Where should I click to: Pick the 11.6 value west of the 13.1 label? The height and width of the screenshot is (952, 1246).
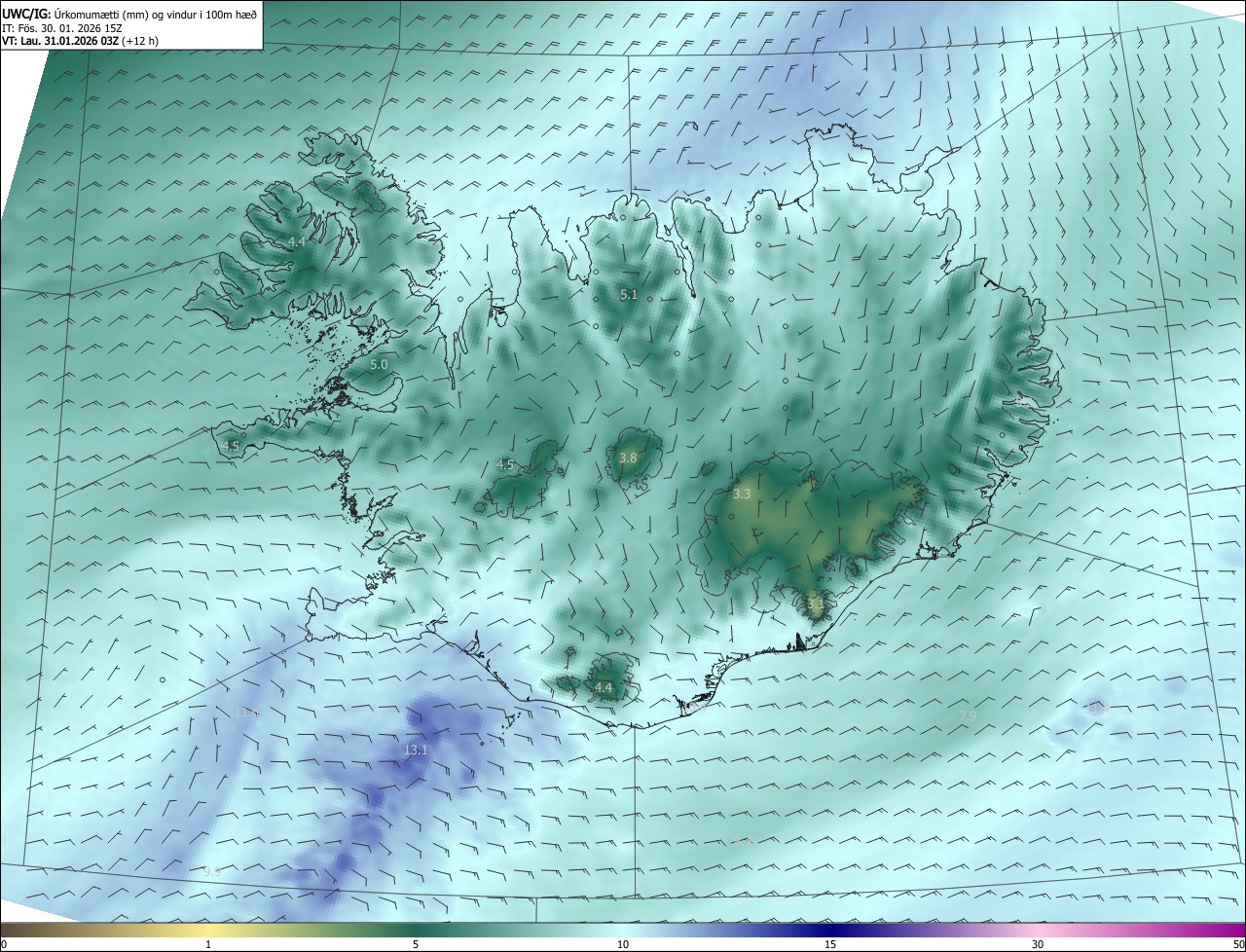(x=247, y=712)
